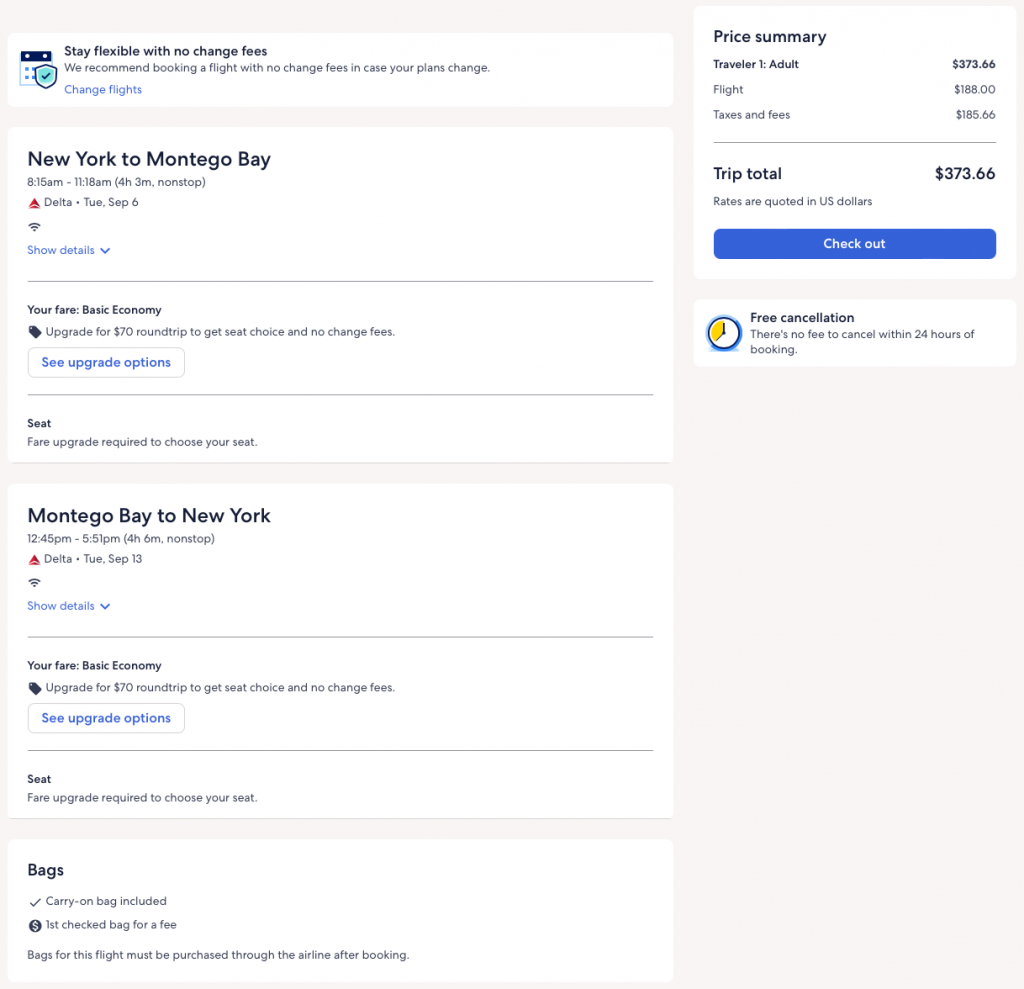Click the calendar shield flexible-booking icon
This screenshot has height=989, width=1024.
click(39, 68)
